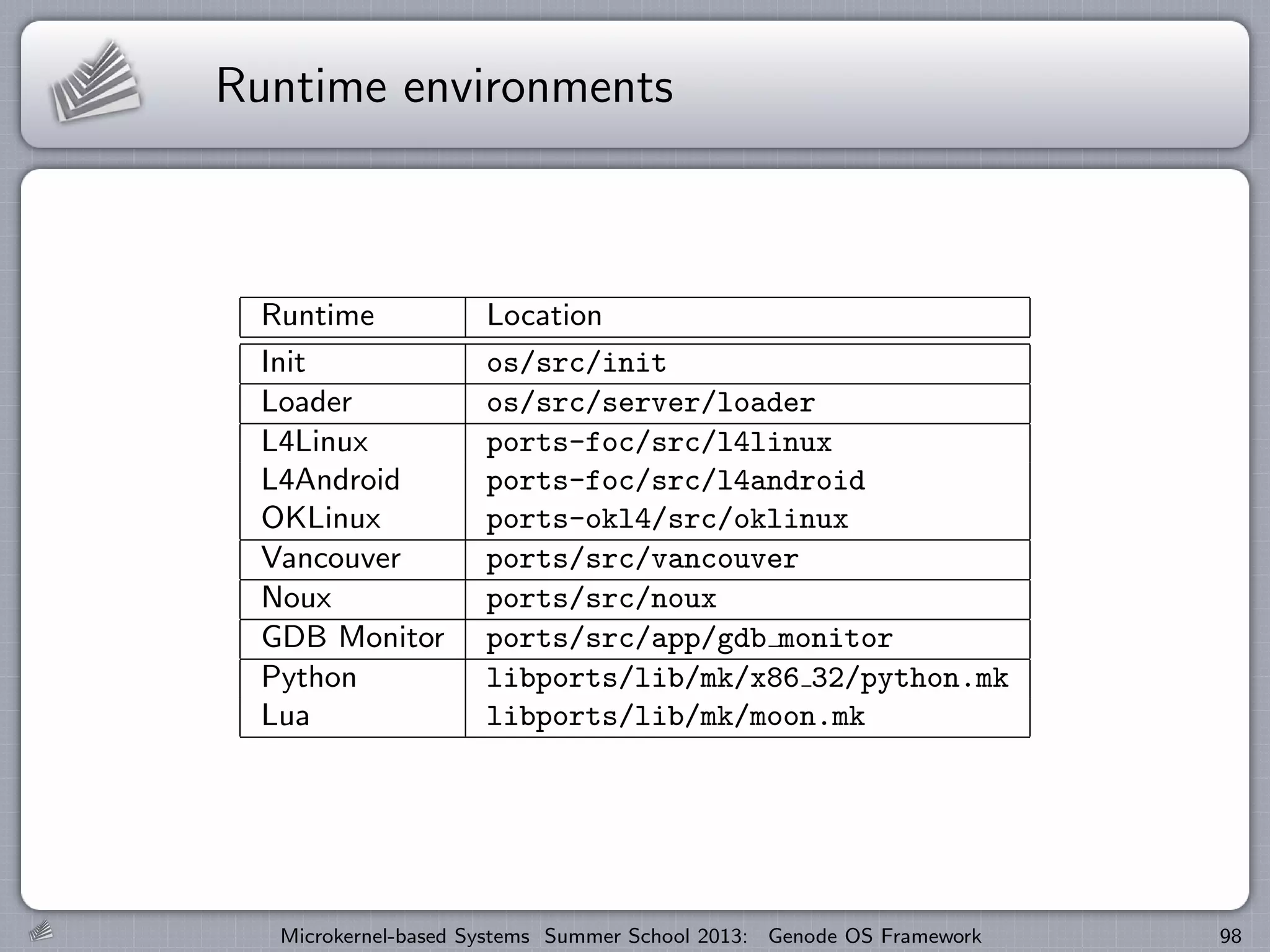
Task: Select the Vancouver runtime row
Action: click(x=331, y=558)
